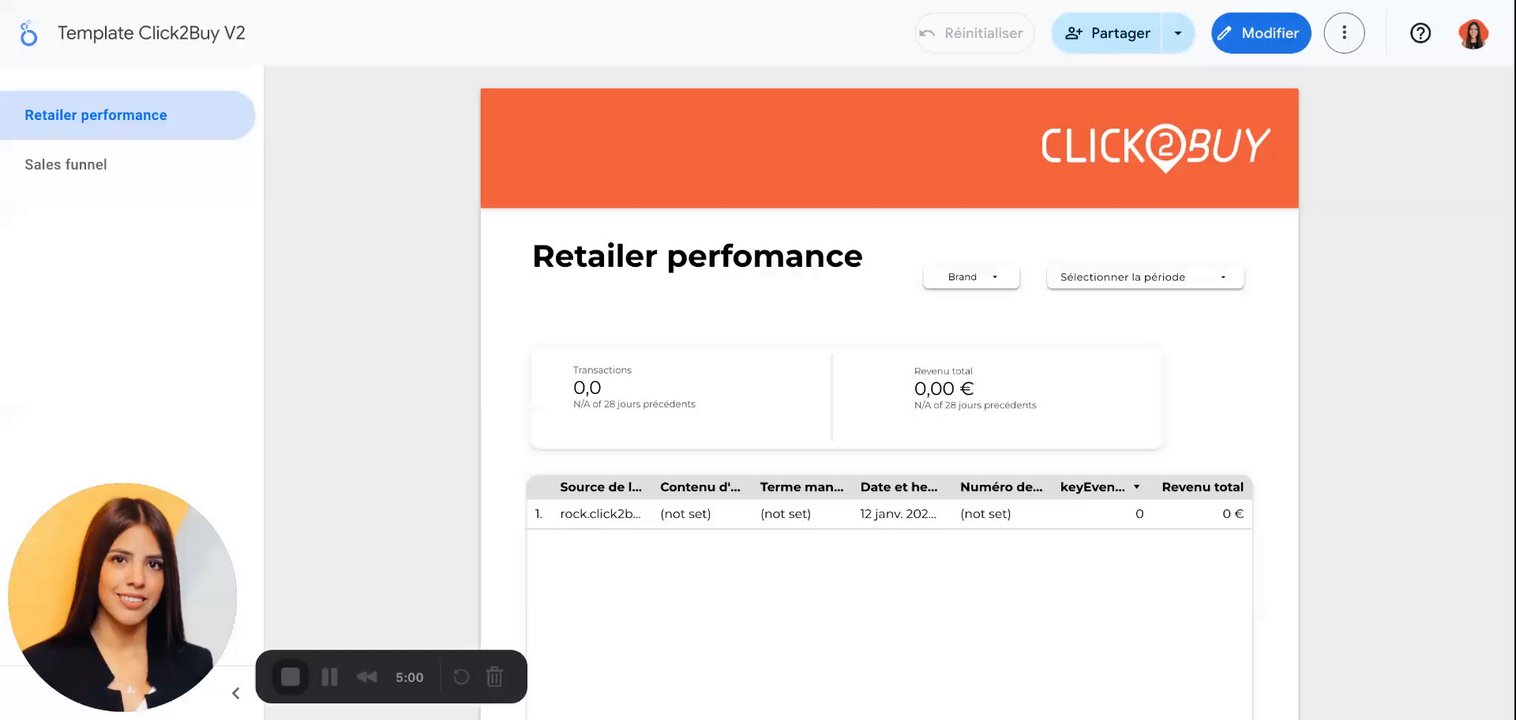Rewind the recording
This screenshot has width=1516, height=720.
click(367, 677)
